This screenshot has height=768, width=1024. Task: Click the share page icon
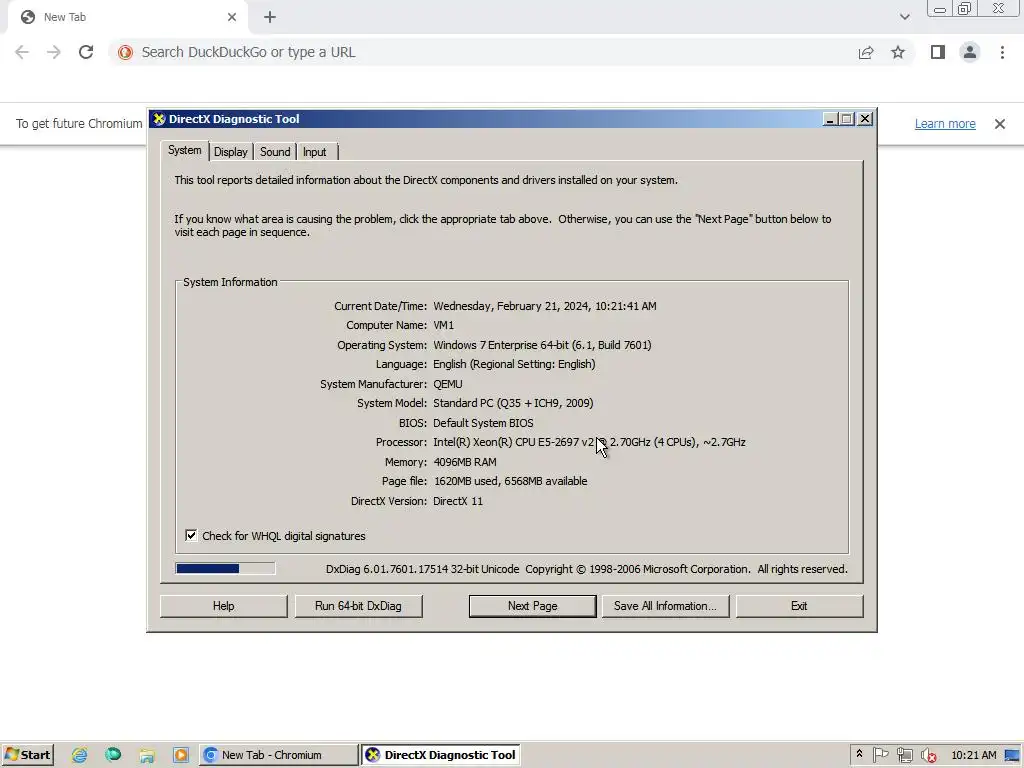[866, 52]
